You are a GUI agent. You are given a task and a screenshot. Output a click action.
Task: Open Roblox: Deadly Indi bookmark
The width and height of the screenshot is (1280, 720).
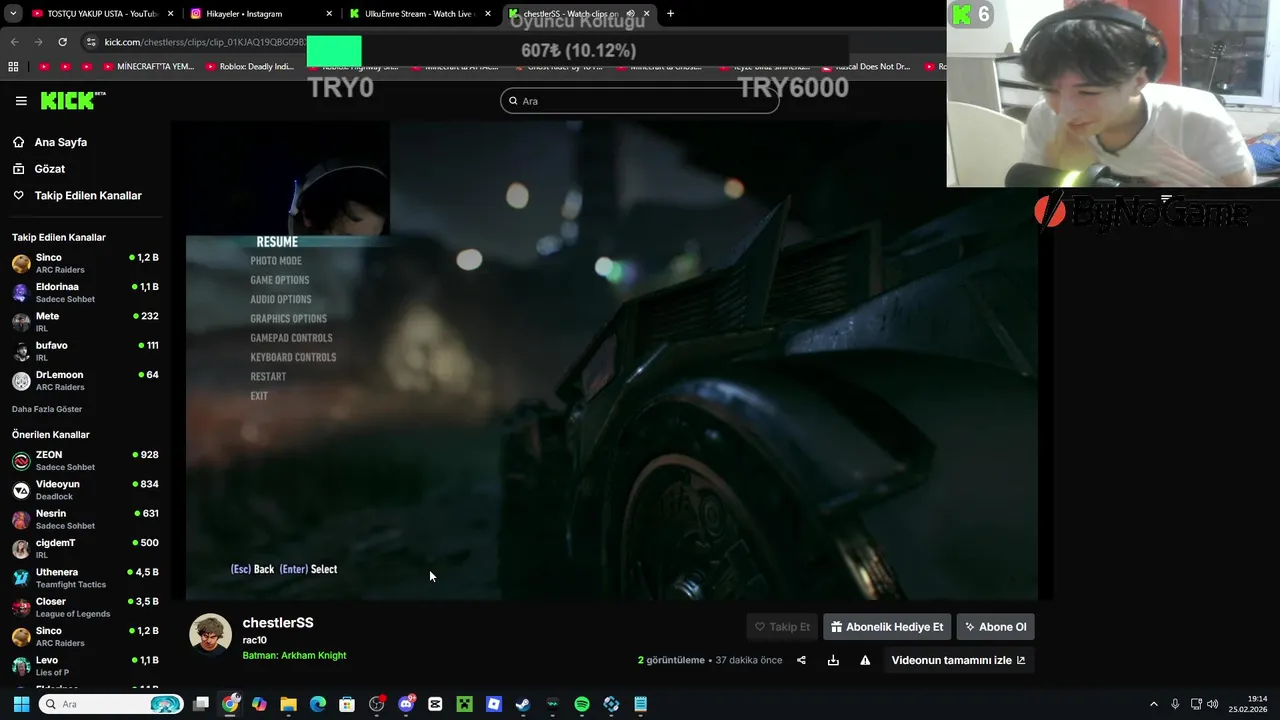tap(250, 67)
